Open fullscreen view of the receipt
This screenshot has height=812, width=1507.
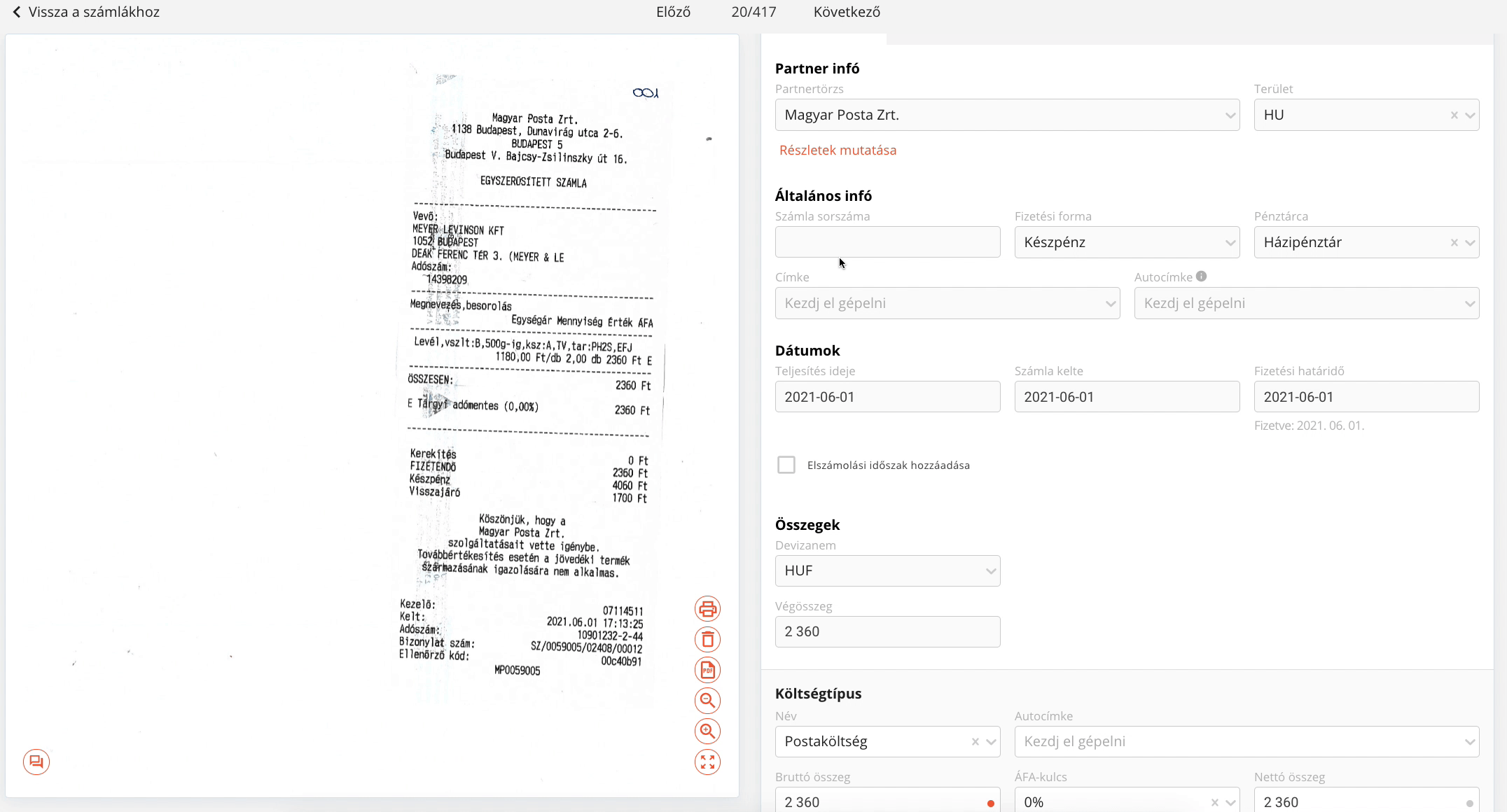point(707,762)
